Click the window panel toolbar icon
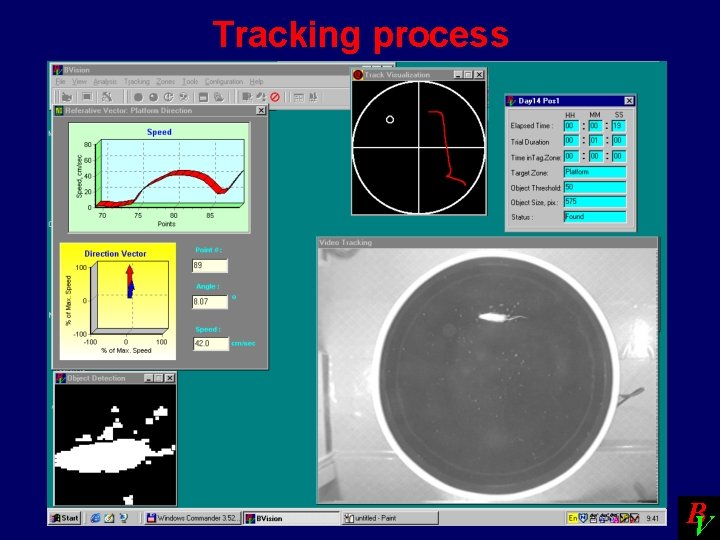 (x=203, y=97)
